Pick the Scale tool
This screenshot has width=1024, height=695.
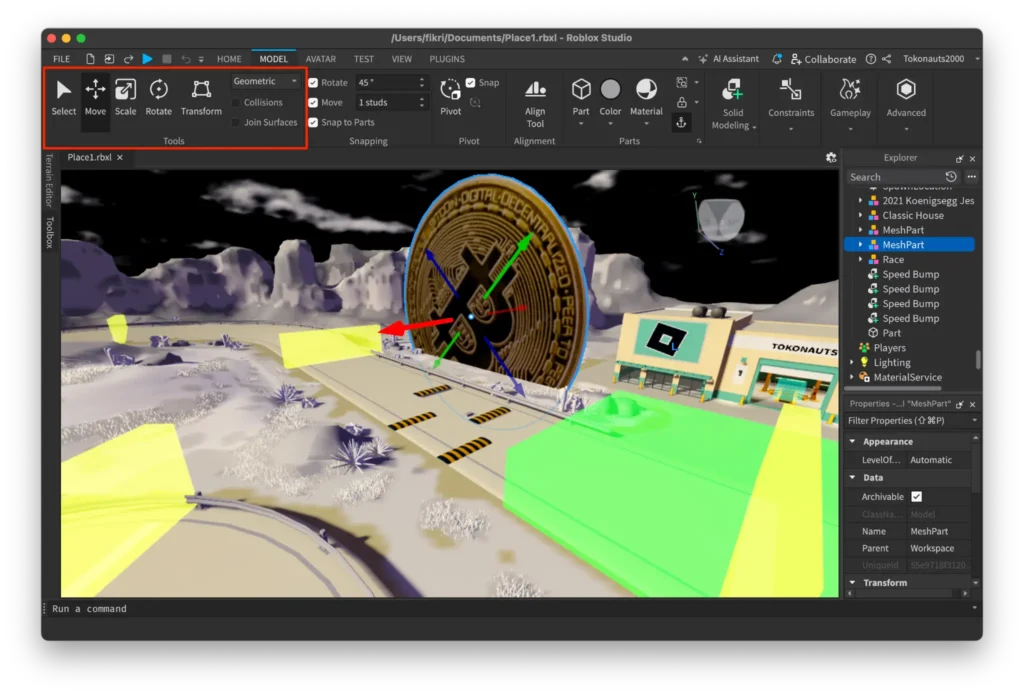(125, 98)
